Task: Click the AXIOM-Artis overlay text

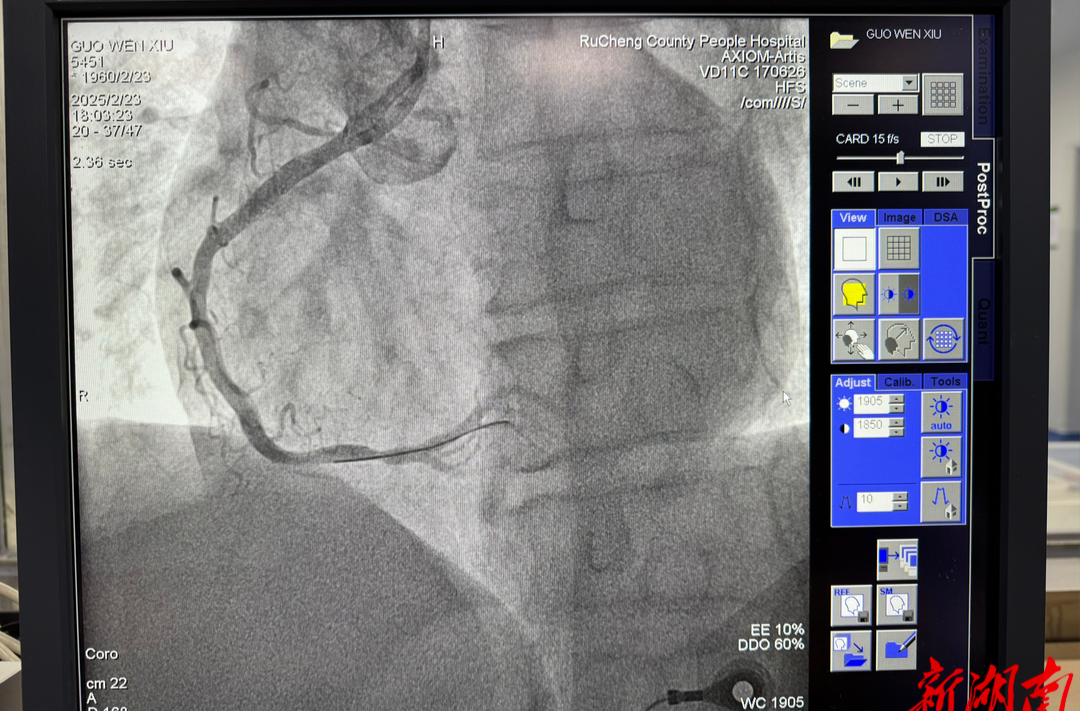Action: tap(763, 56)
